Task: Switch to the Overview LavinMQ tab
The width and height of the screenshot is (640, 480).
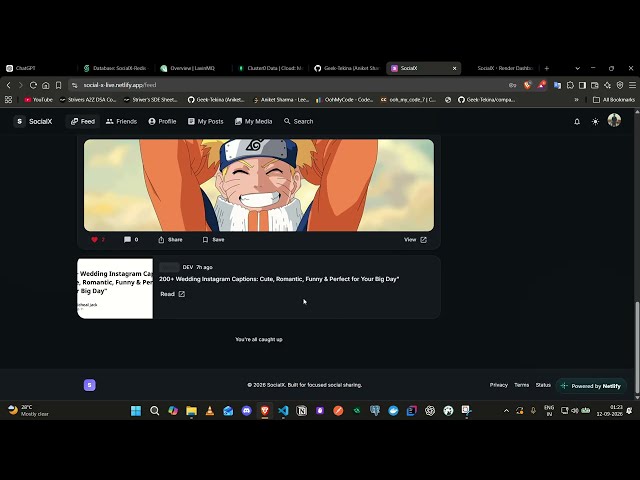Action: click(193, 68)
